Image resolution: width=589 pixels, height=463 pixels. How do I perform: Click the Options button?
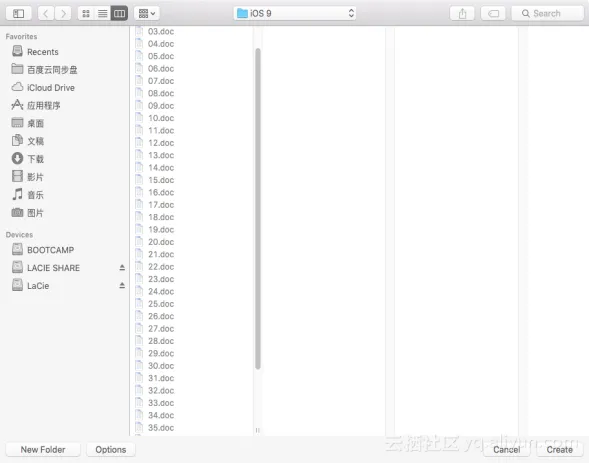tap(111, 449)
